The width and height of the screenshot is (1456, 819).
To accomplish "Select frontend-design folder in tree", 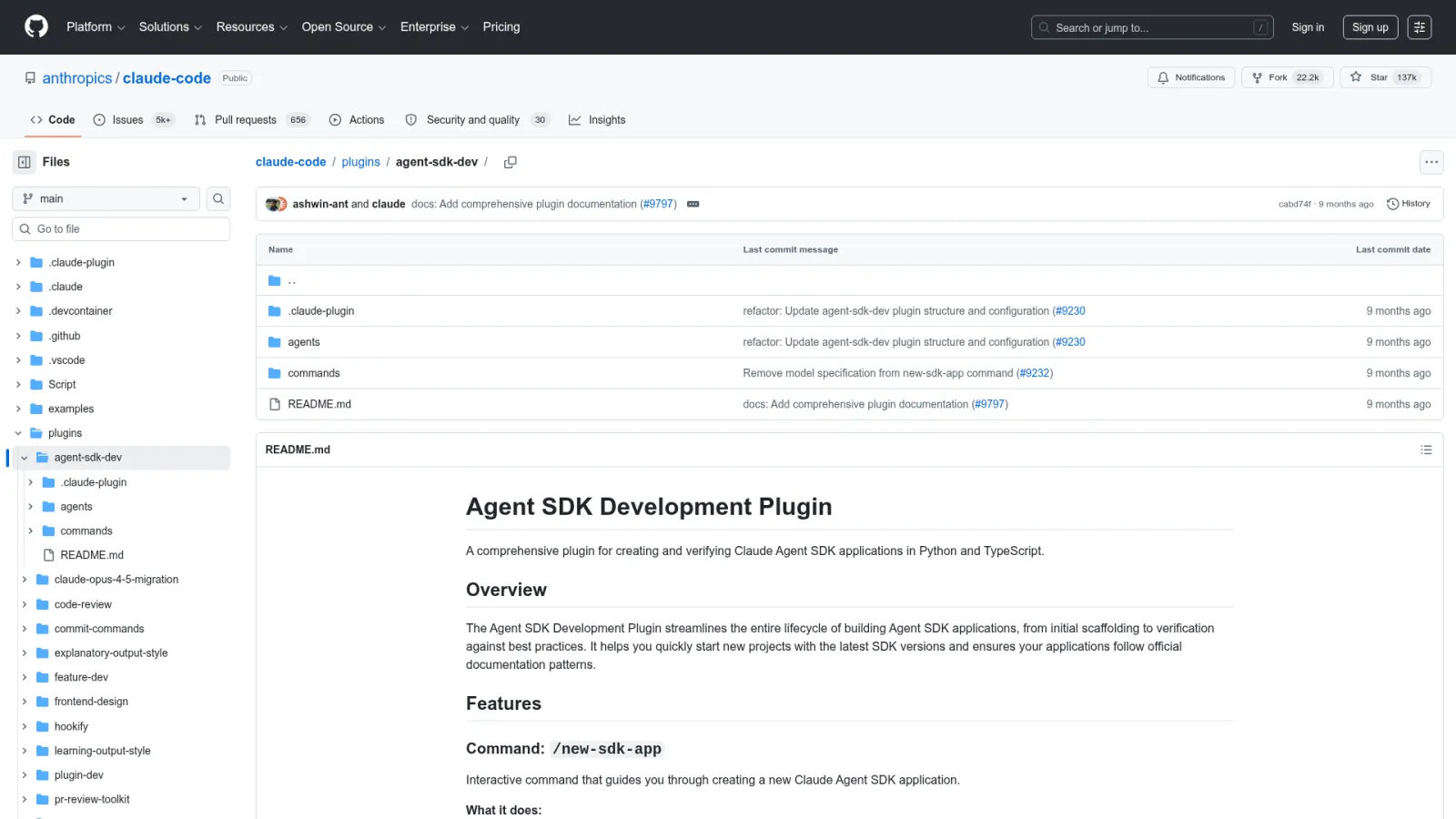I will click(91, 702).
